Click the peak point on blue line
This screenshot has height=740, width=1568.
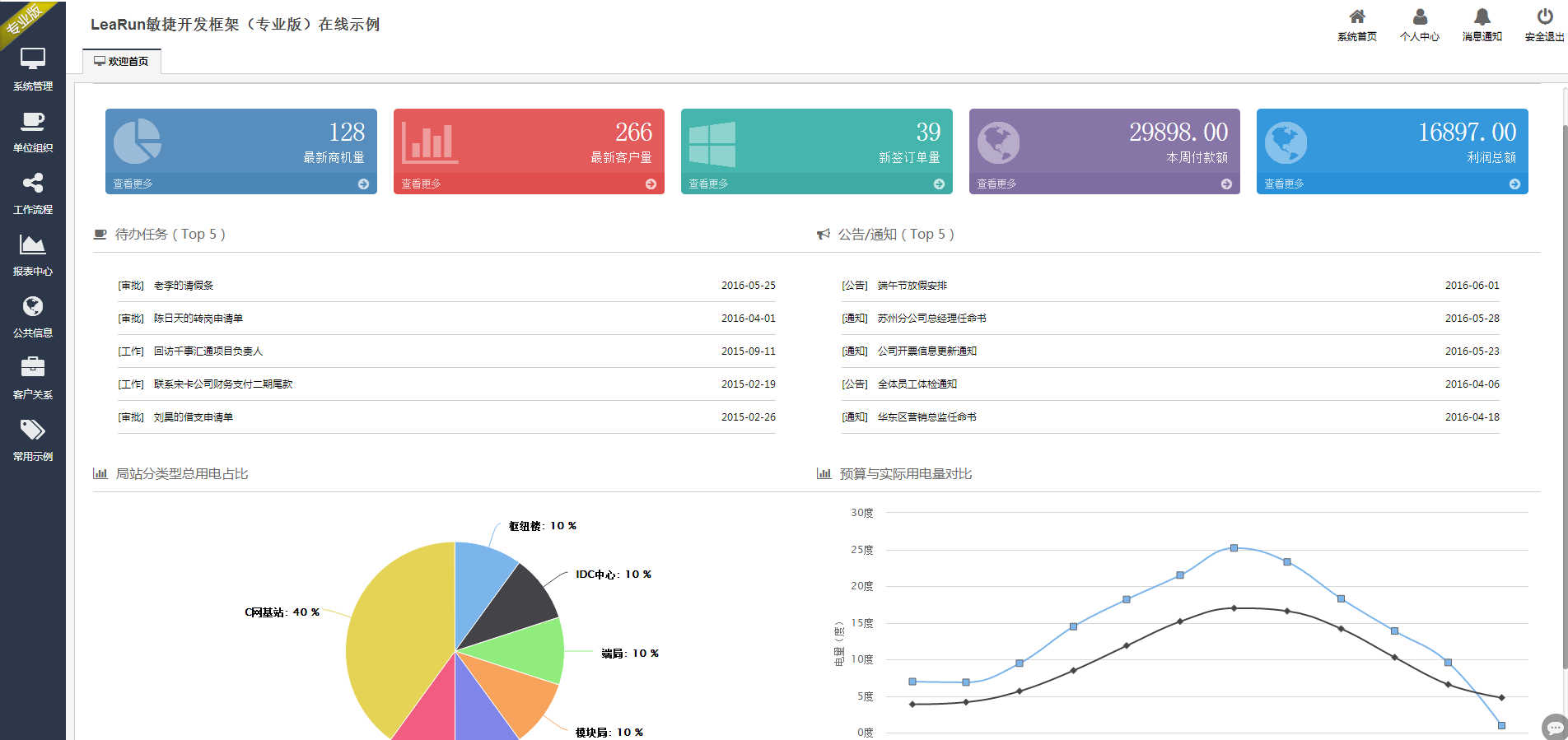click(x=1234, y=547)
